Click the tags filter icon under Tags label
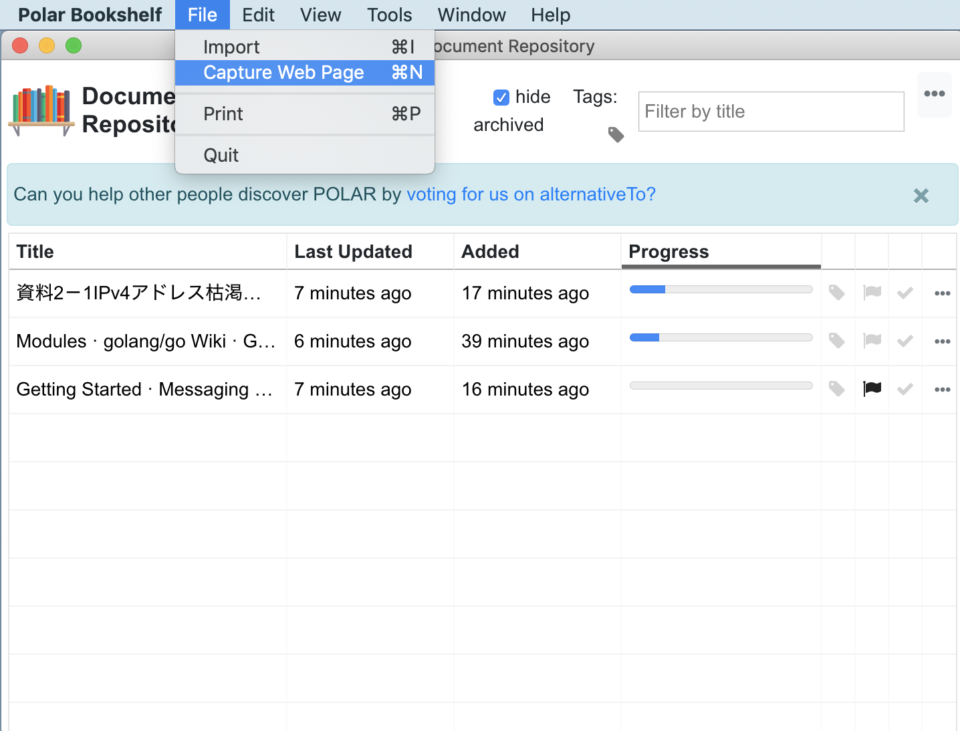 pyautogui.click(x=616, y=135)
